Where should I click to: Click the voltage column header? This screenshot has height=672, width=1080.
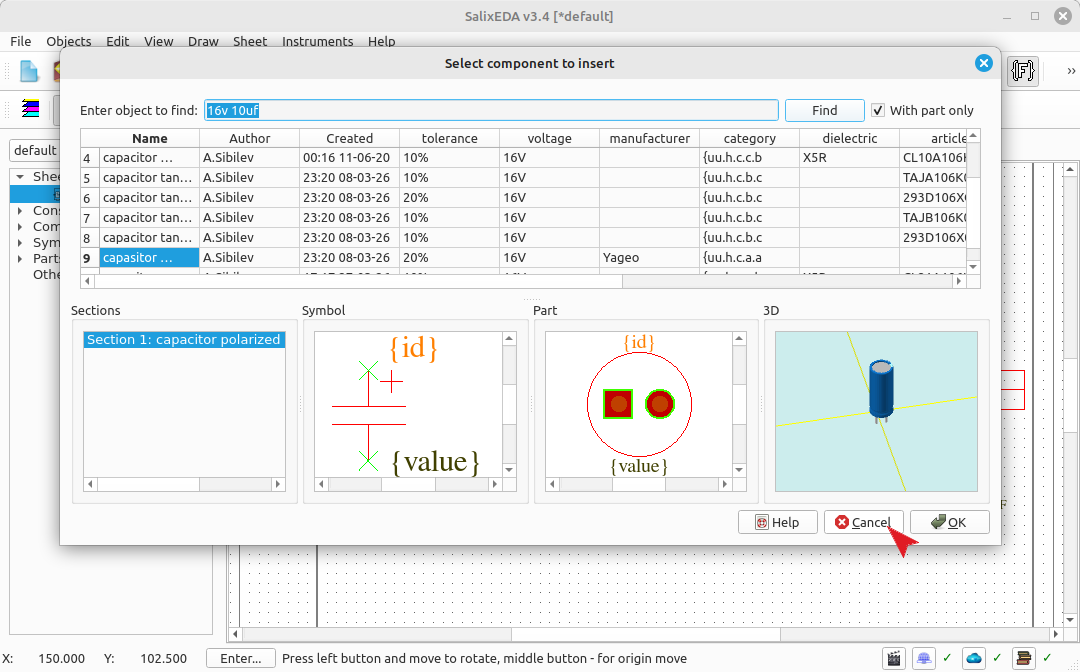tap(549, 138)
